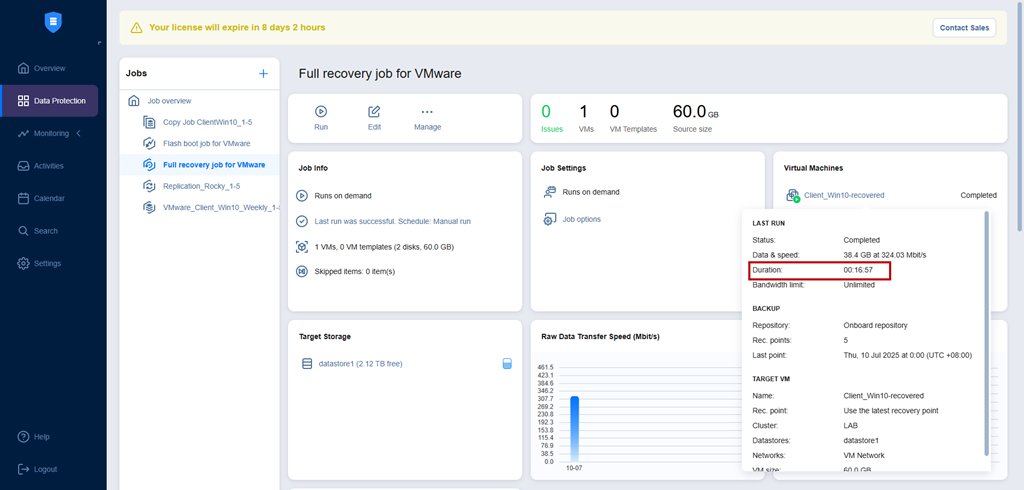Click the Last run was successful status text
Screen dimensions: 1024x490
392,221
